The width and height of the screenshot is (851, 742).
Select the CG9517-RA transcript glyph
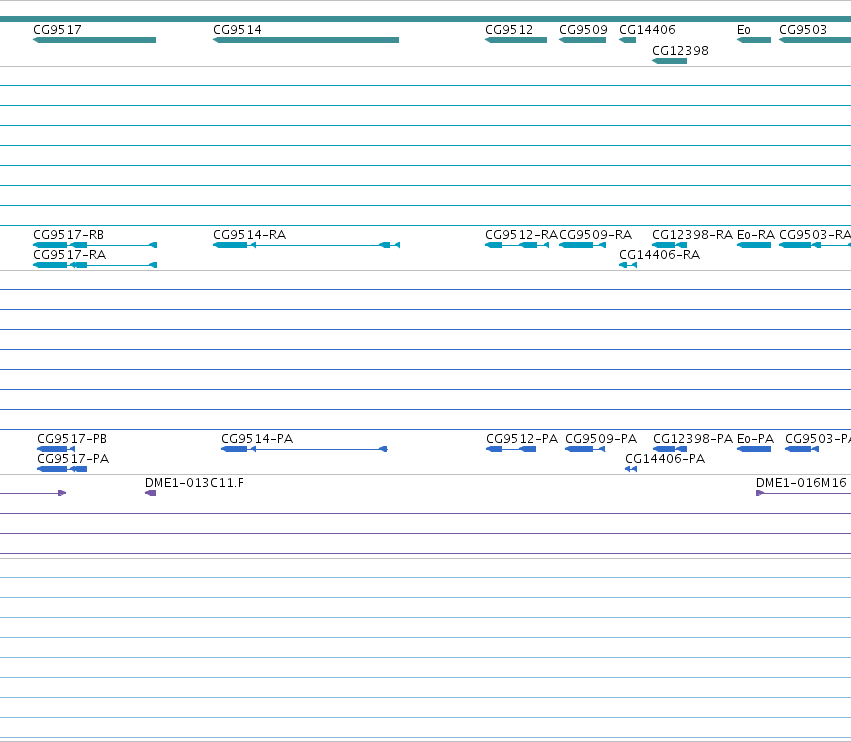[95, 265]
